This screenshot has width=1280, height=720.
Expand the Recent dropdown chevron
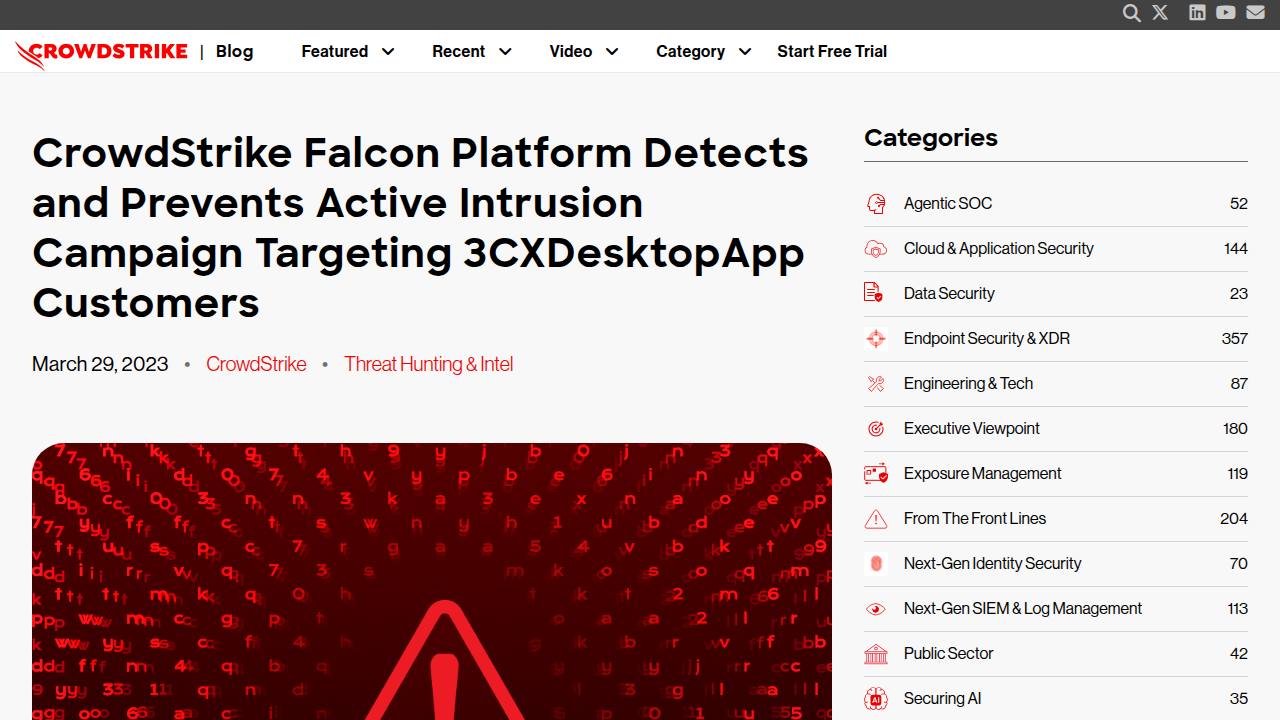pos(505,52)
